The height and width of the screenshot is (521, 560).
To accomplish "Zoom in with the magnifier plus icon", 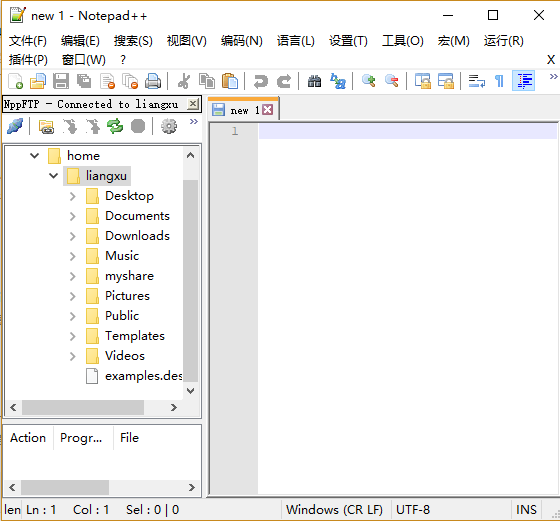I will click(369, 81).
